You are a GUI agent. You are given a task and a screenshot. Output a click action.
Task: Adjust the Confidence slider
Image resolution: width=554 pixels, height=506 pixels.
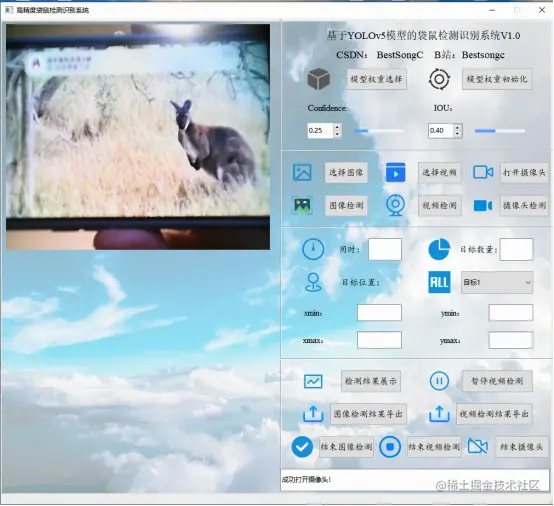379,131
